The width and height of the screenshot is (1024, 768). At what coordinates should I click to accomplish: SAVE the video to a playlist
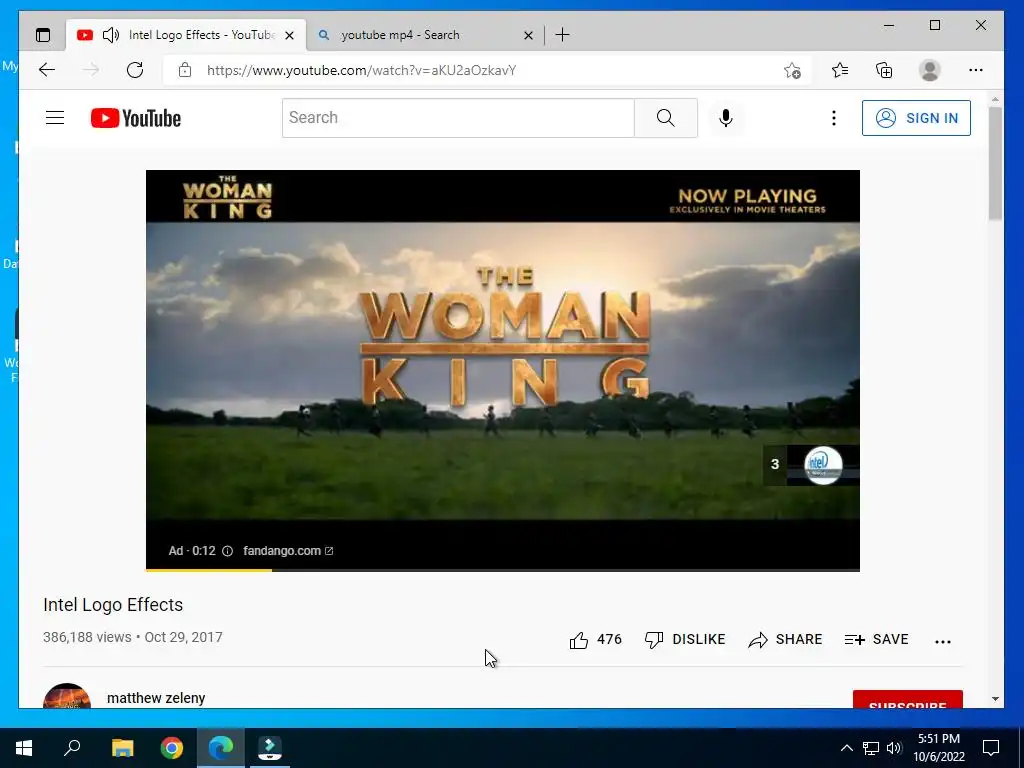point(876,640)
